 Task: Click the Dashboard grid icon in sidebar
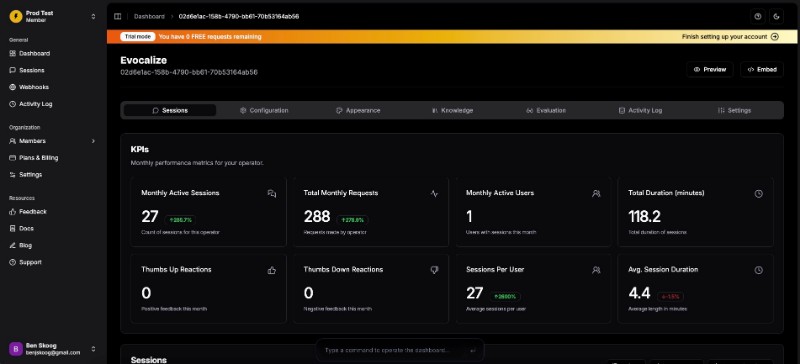13,54
